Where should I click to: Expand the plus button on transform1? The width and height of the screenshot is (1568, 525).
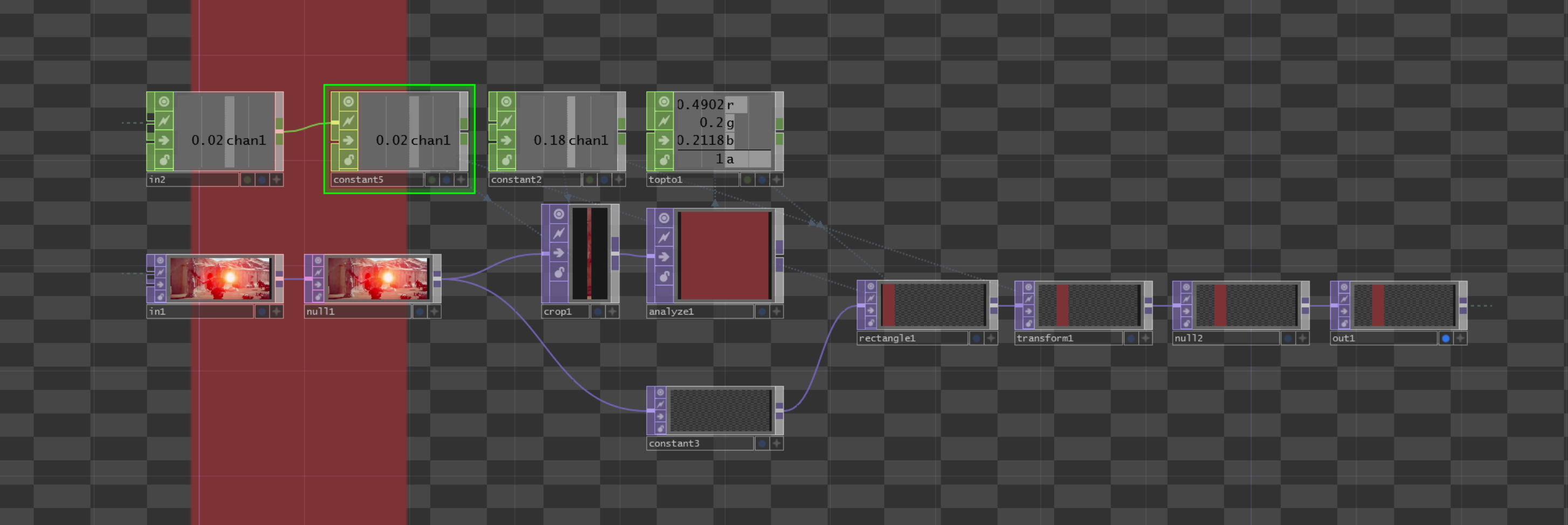(1146, 339)
